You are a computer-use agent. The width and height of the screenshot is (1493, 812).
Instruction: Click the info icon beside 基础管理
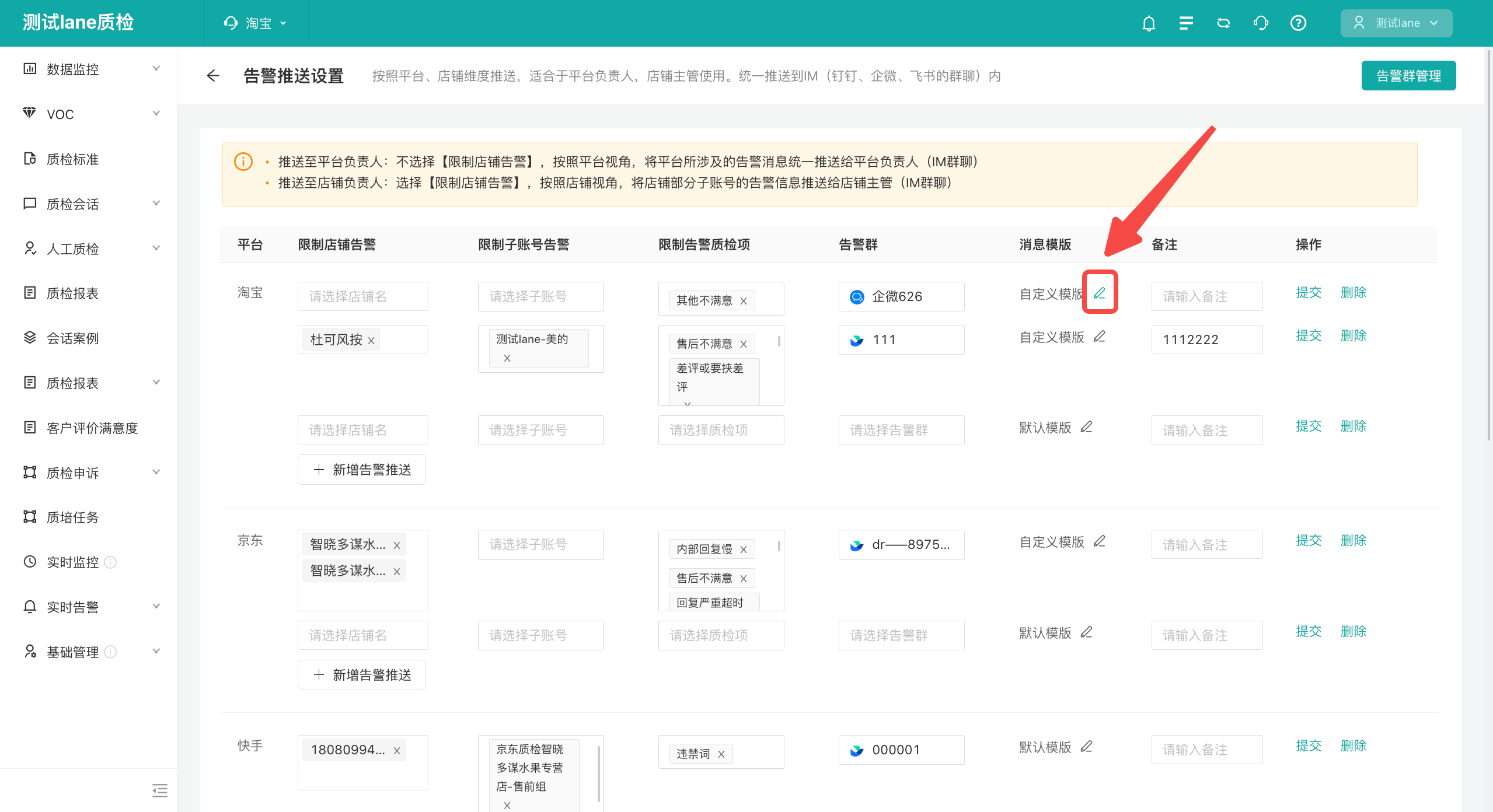tap(110, 652)
